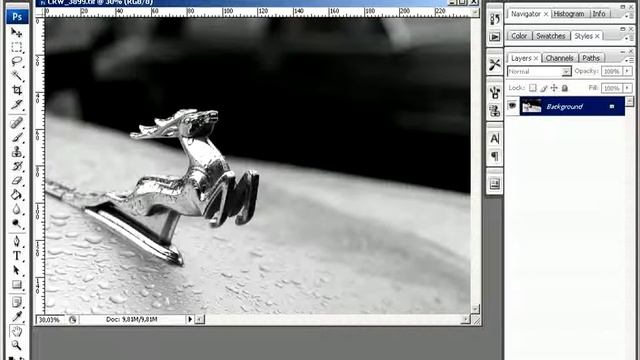Select the Magic Wand tool

pos(16,76)
